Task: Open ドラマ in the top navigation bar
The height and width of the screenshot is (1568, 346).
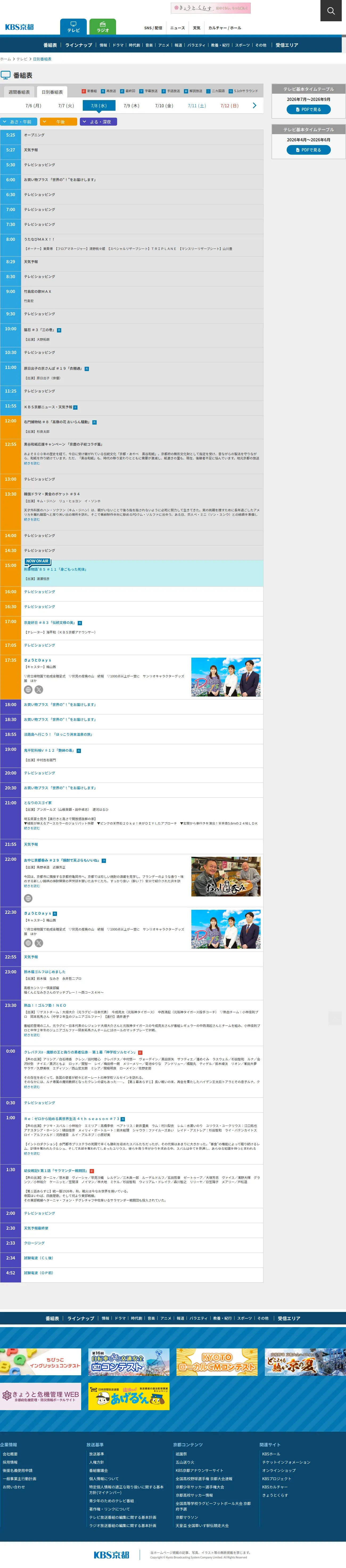Action: (118, 45)
